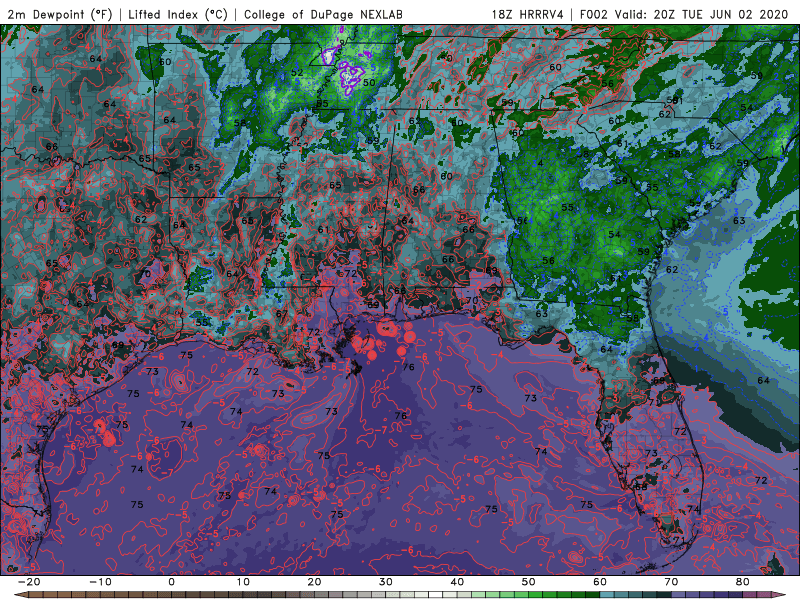Click the 70 tick label on the color scale
This screenshot has width=800, height=600.
671,582
